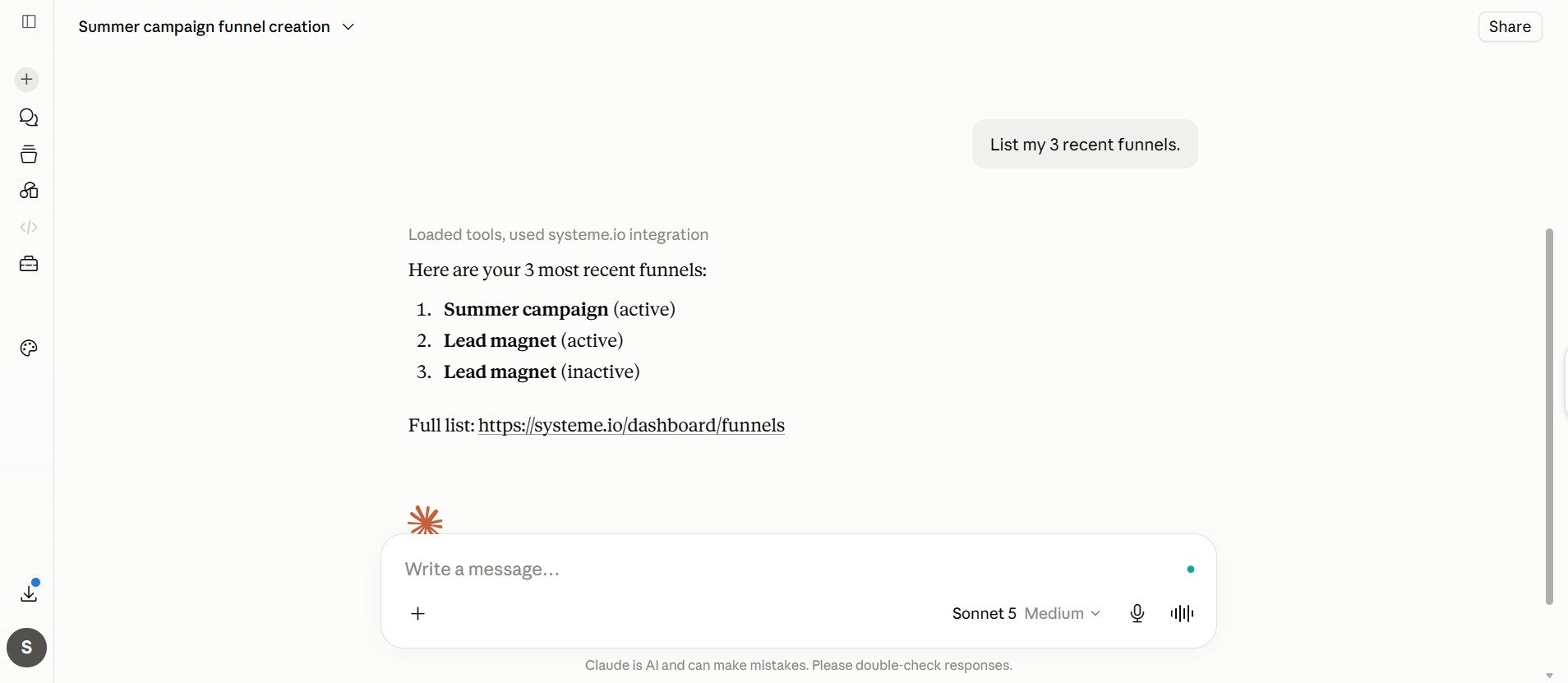The width and height of the screenshot is (1568, 683).
Task: Start a new chat with plus icon
Action: tap(27, 80)
